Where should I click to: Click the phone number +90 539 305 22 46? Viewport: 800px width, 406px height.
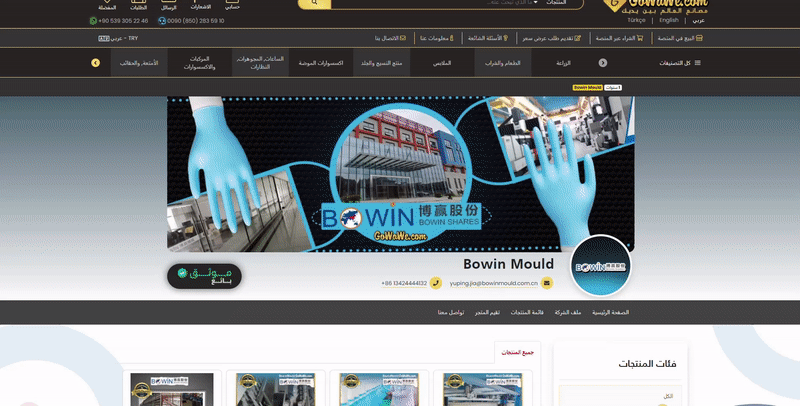123,21
